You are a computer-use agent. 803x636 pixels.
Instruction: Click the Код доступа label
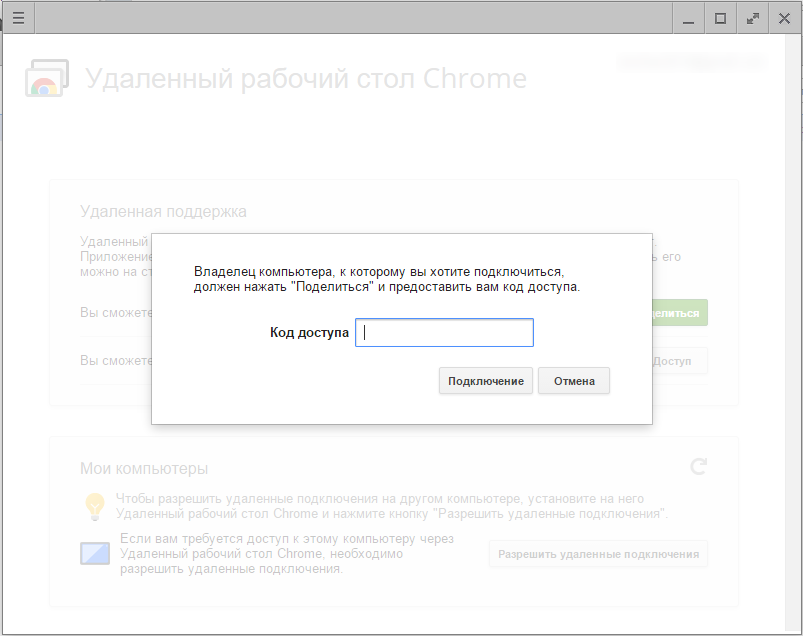click(x=309, y=333)
